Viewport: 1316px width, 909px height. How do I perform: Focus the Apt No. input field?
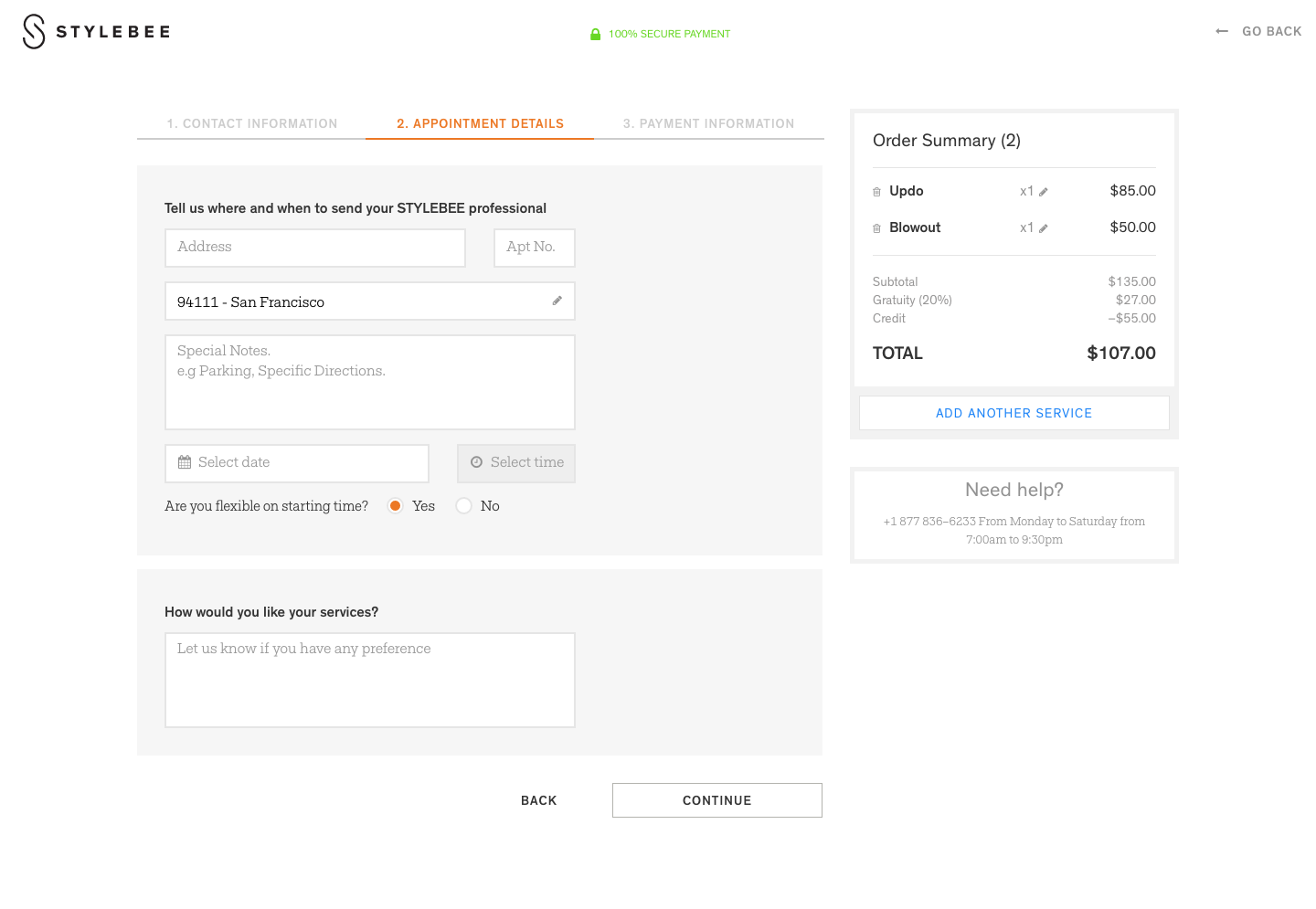point(535,248)
